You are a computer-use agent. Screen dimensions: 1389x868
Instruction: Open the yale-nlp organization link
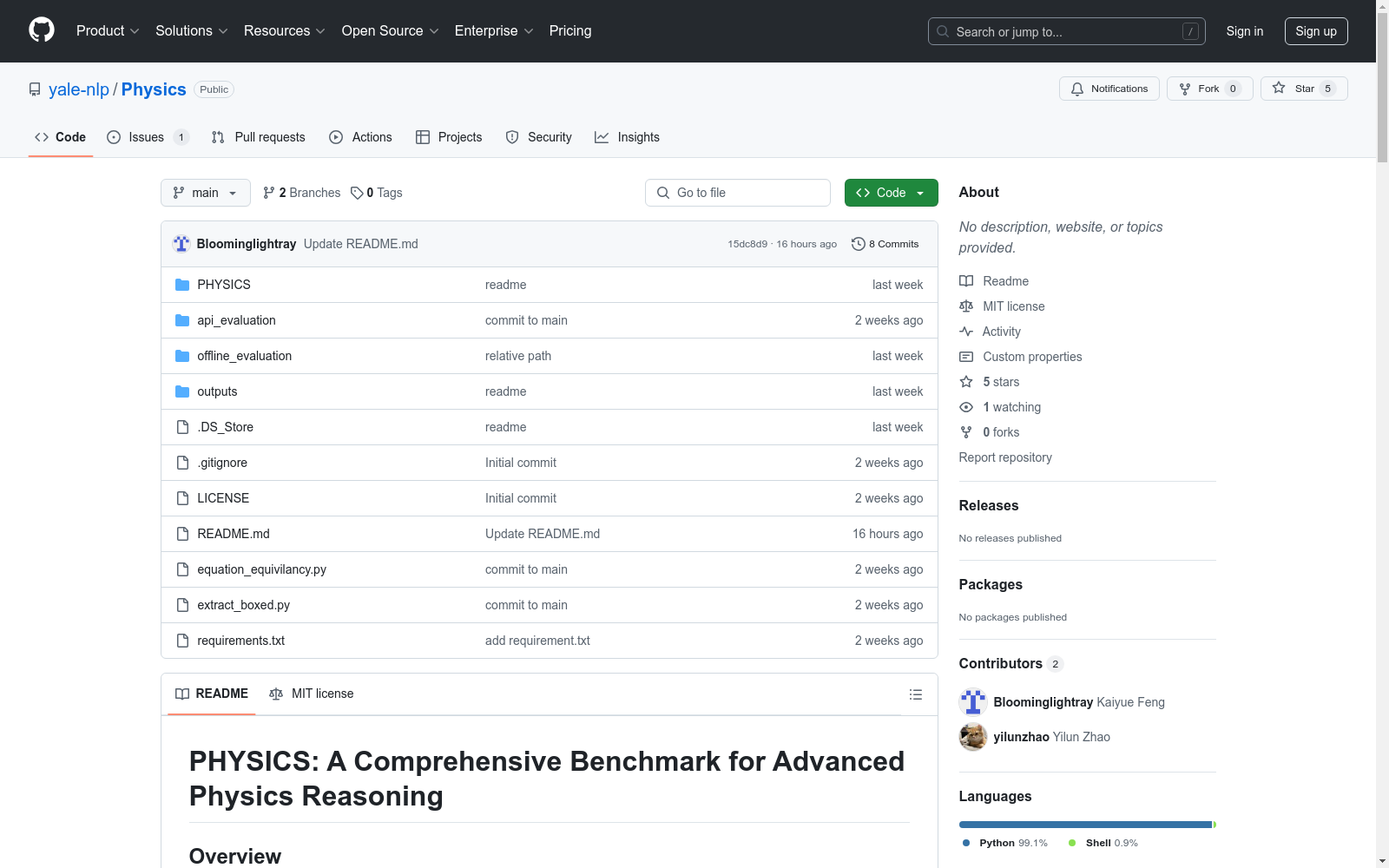79,89
